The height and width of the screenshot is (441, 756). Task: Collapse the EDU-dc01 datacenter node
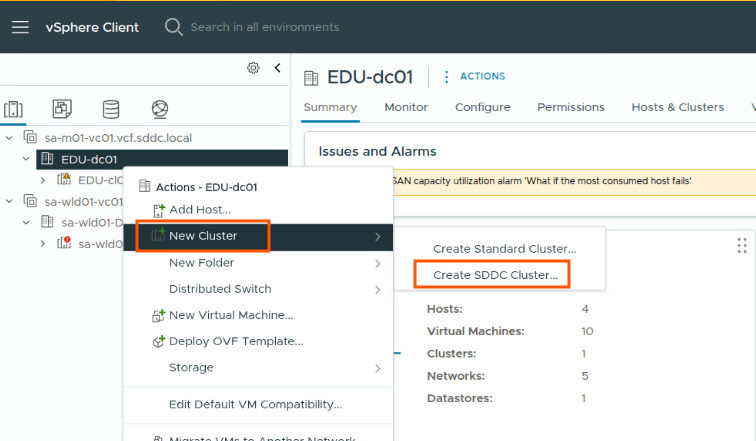click(x=27, y=159)
